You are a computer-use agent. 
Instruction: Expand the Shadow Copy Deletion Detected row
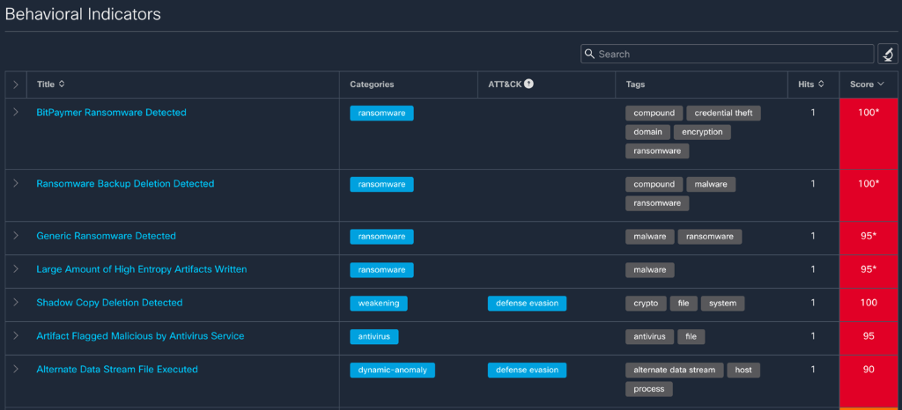pyautogui.click(x=16, y=303)
